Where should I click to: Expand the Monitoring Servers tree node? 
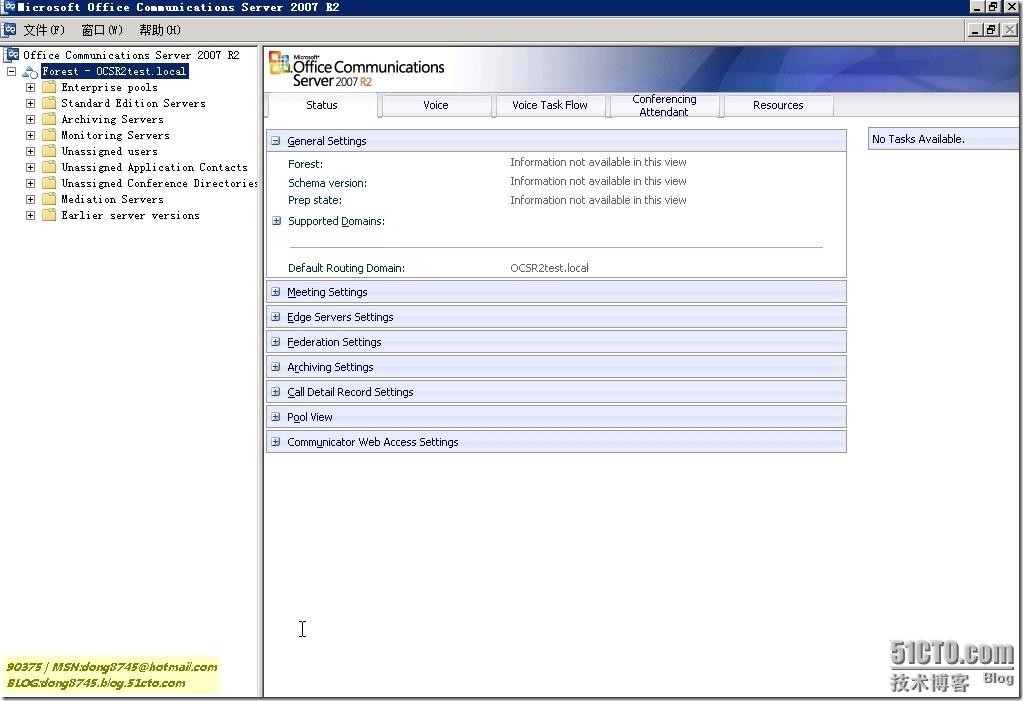[x=30, y=135]
